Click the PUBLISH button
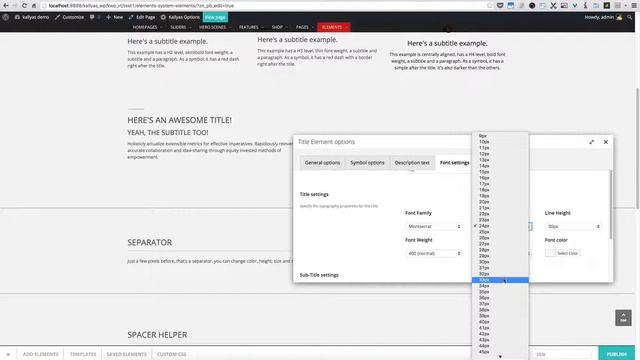640x360 pixels. 616,354
